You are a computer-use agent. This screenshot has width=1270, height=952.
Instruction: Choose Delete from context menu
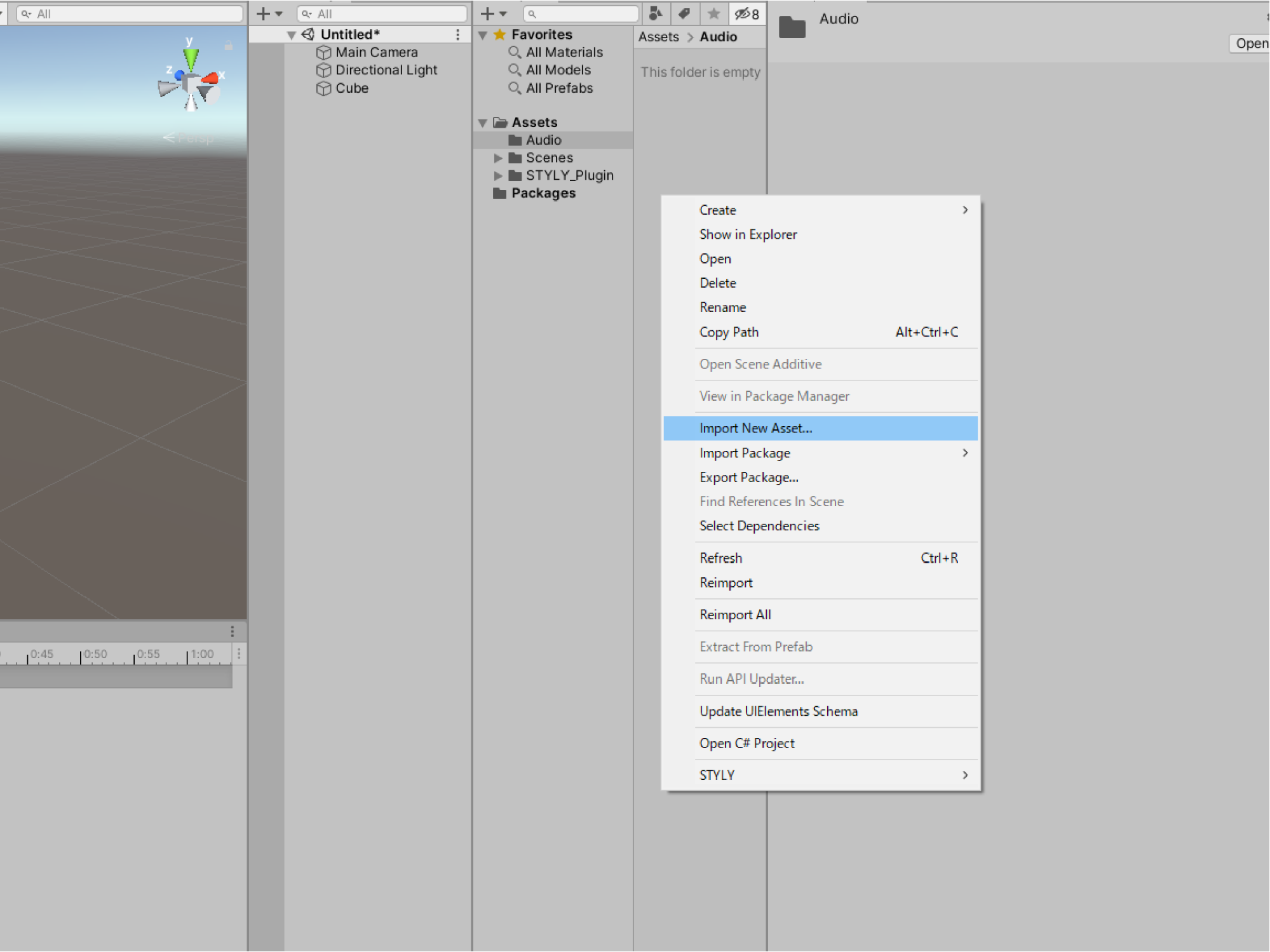coord(821,283)
